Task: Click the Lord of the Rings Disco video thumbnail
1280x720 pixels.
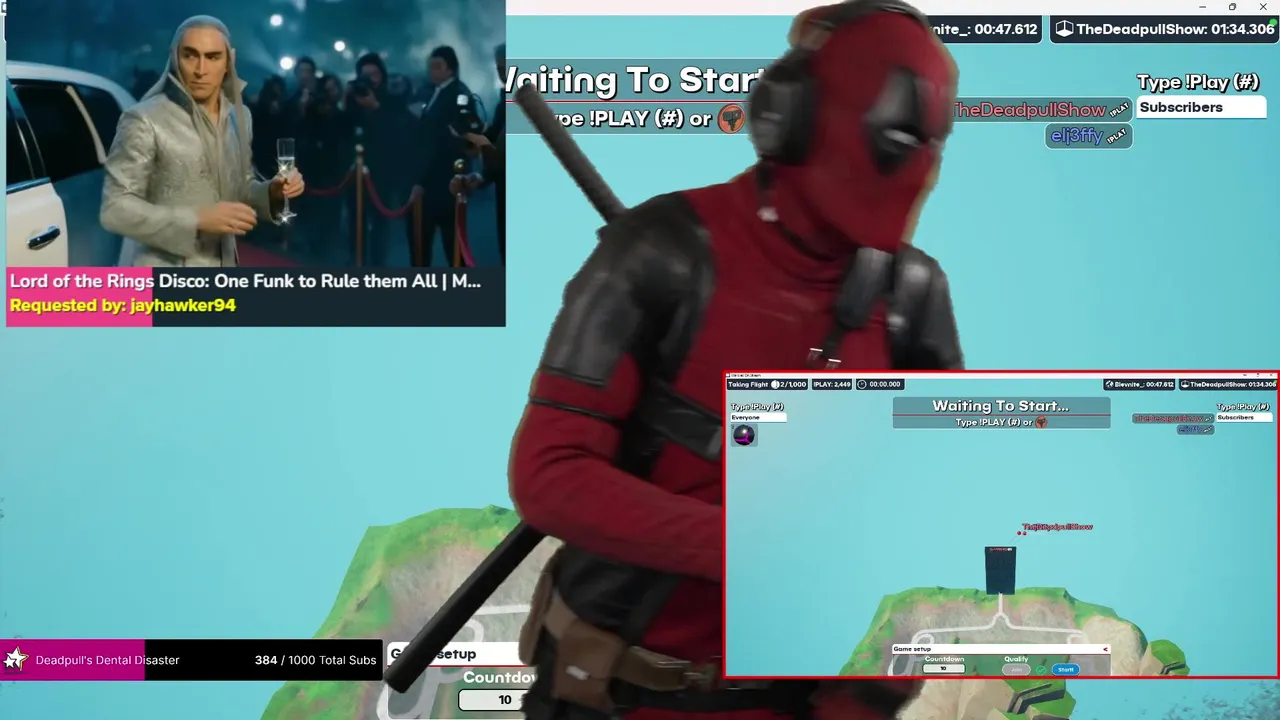Action: pos(256,133)
